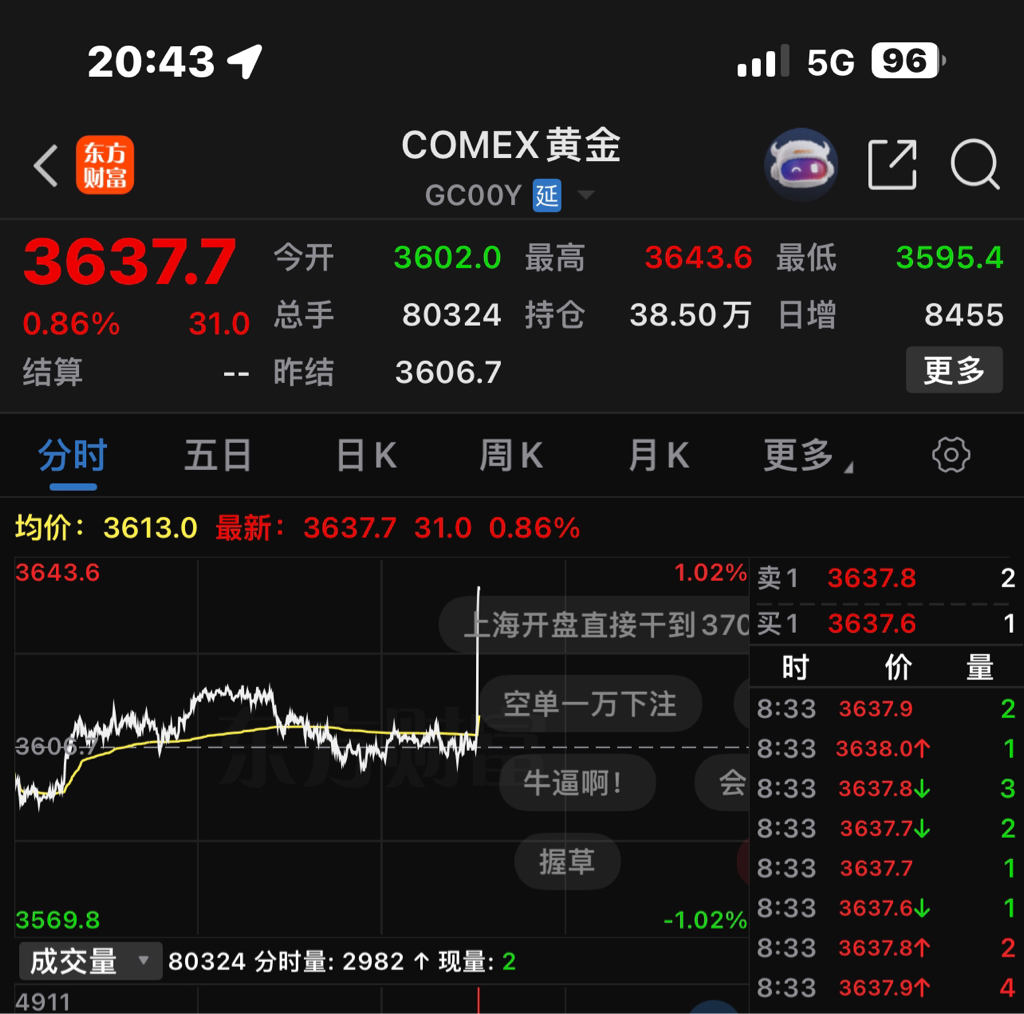Viewport: 1024px width, 1014px height.
Task: Tap the 昨结 3606.7 value
Action: (449, 372)
